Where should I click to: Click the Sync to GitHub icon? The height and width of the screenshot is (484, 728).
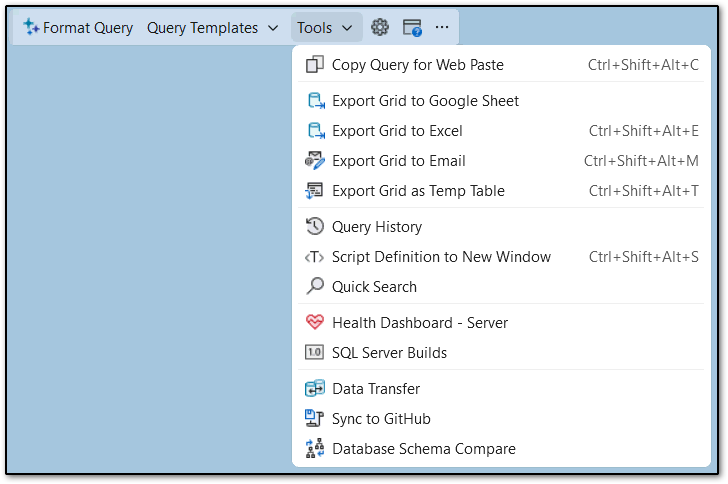tap(315, 419)
